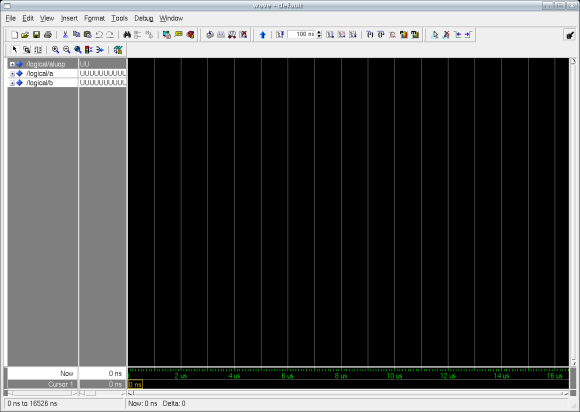Click the Zoom In magnifier icon
The height and width of the screenshot is (412, 580).
tap(55, 50)
